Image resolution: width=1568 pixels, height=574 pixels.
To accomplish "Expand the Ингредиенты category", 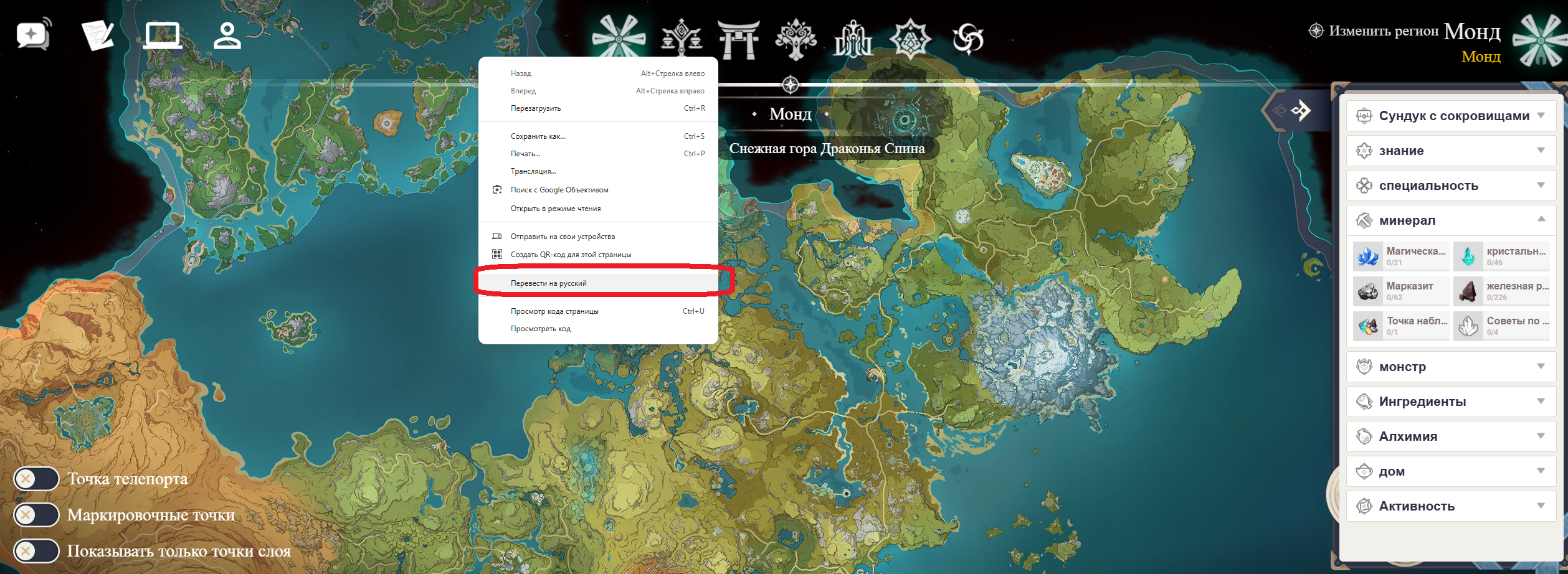I will pos(1451,402).
